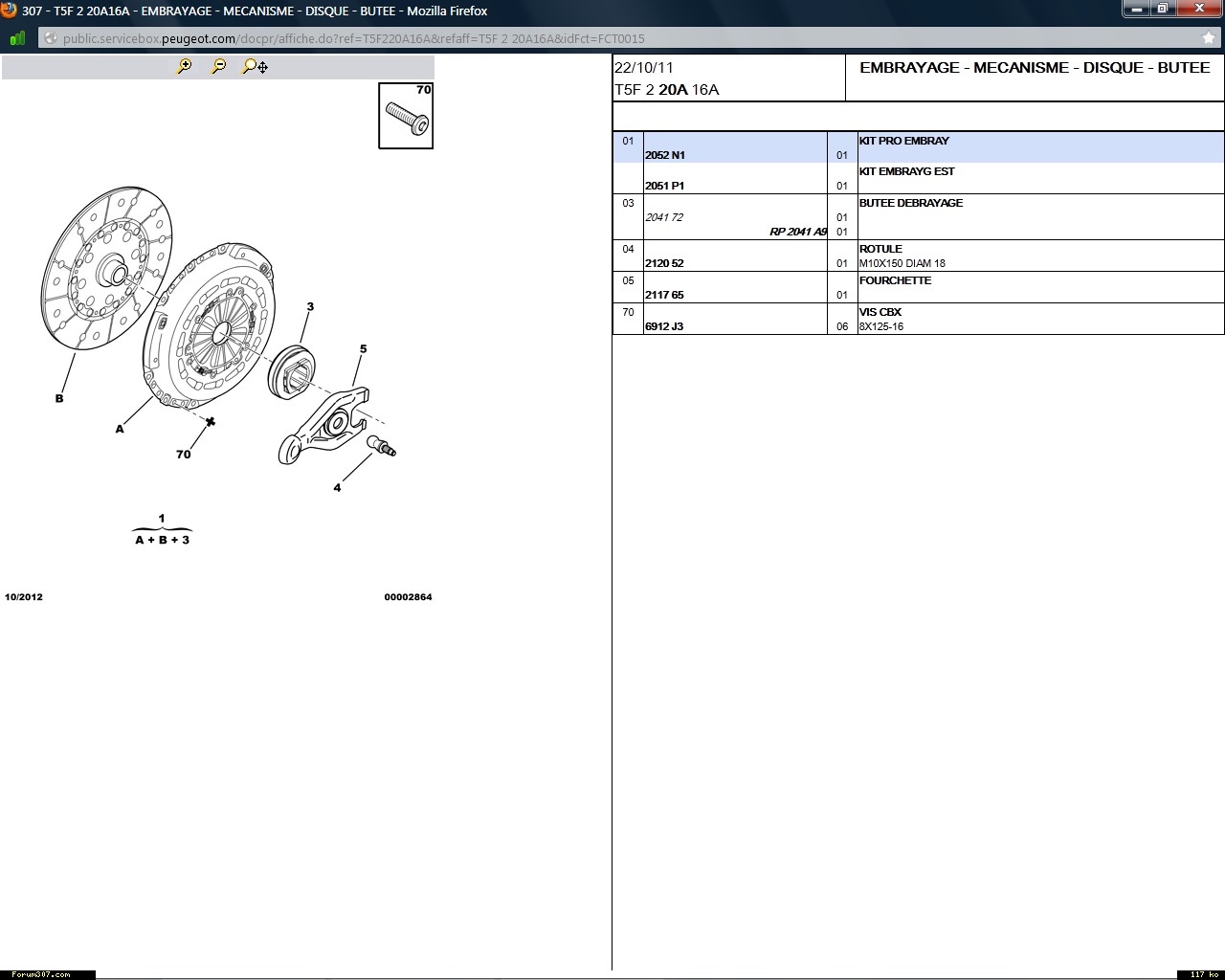Click the BUTEE DEBRAYAGE description text
1225x980 pixels.
tap(910, 203)
